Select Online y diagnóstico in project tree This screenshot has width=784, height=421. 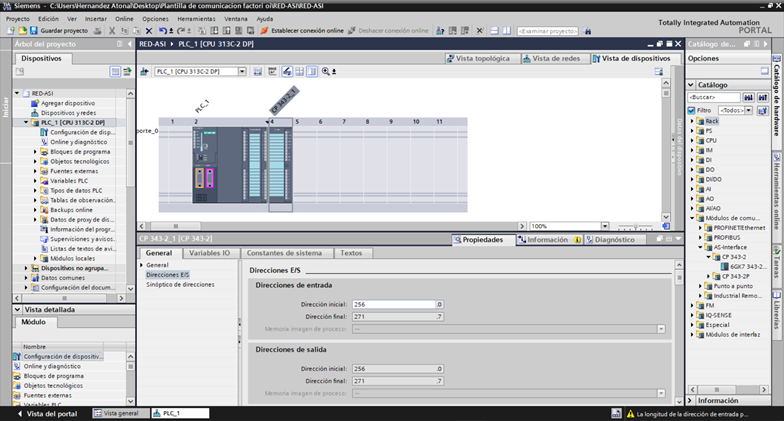[78, 142]
